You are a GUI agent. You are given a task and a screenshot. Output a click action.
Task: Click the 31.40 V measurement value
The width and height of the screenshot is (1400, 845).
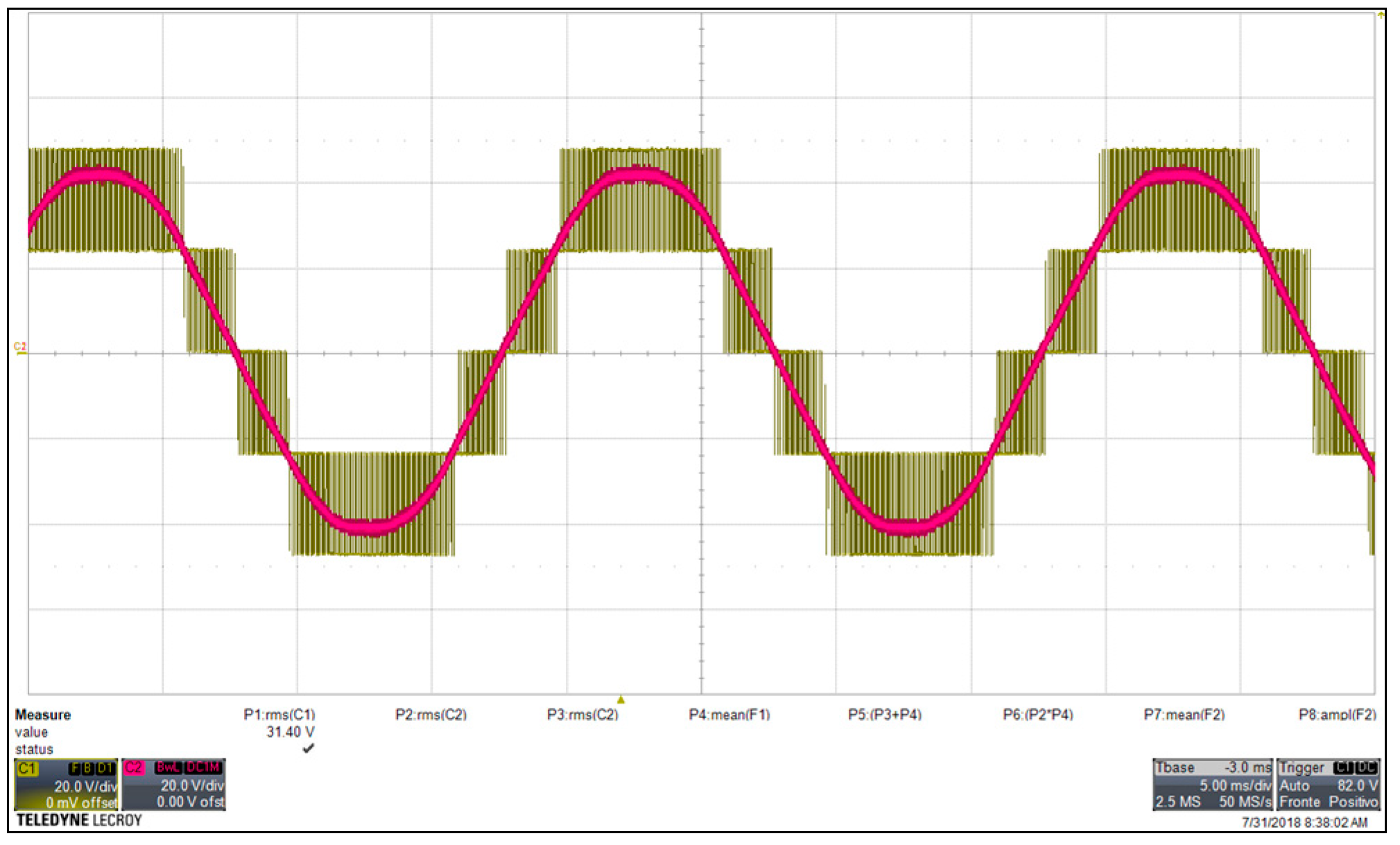(x=291, y=732)
